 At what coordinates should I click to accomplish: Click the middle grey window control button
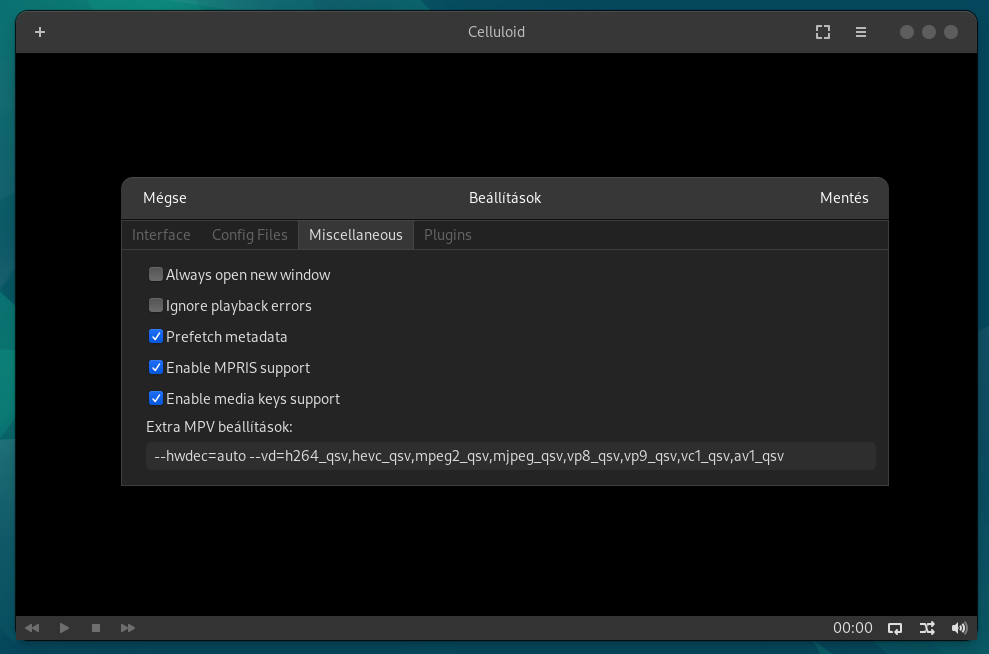[x=928, y=32]
